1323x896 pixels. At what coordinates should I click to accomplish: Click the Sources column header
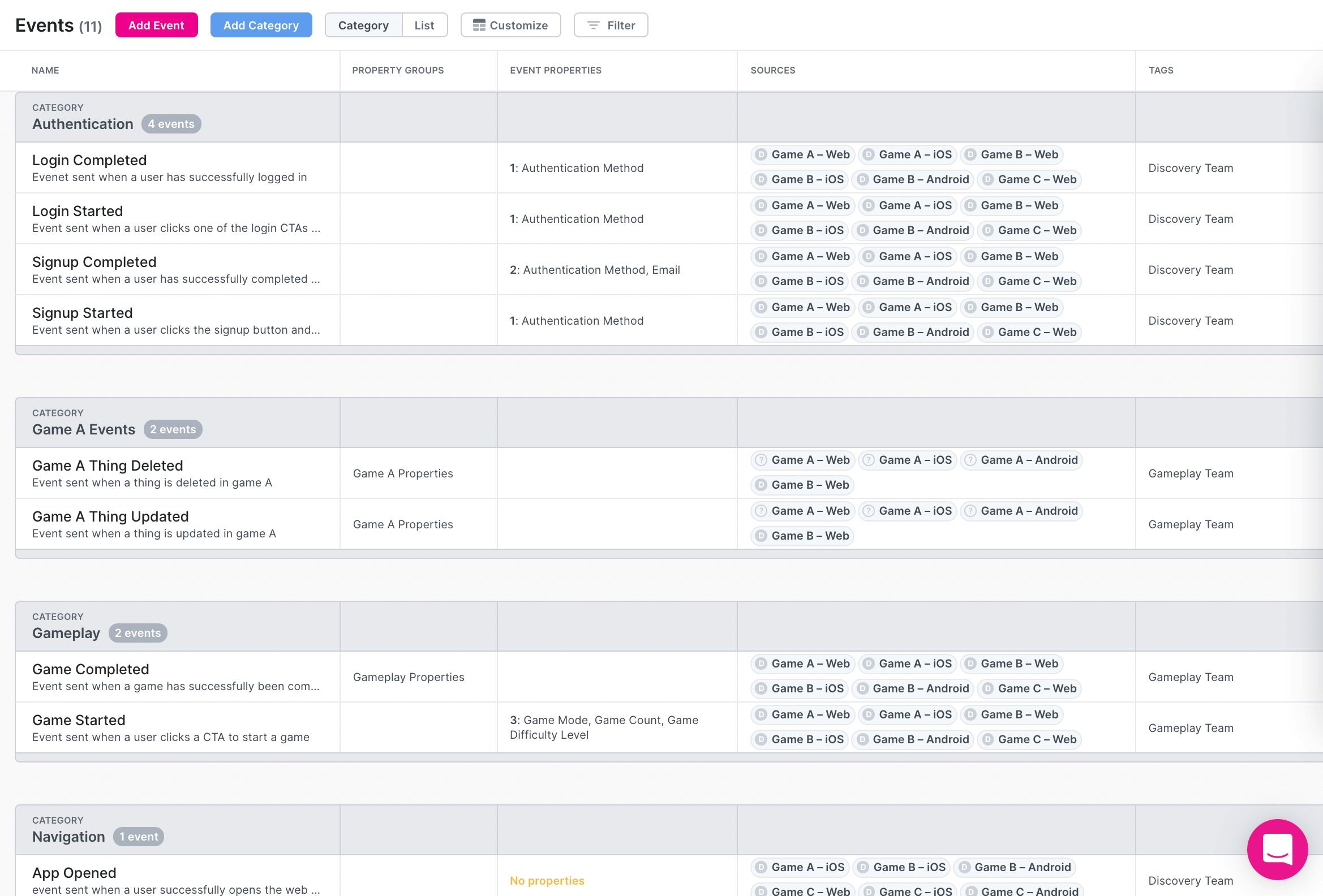click(772, 71)
